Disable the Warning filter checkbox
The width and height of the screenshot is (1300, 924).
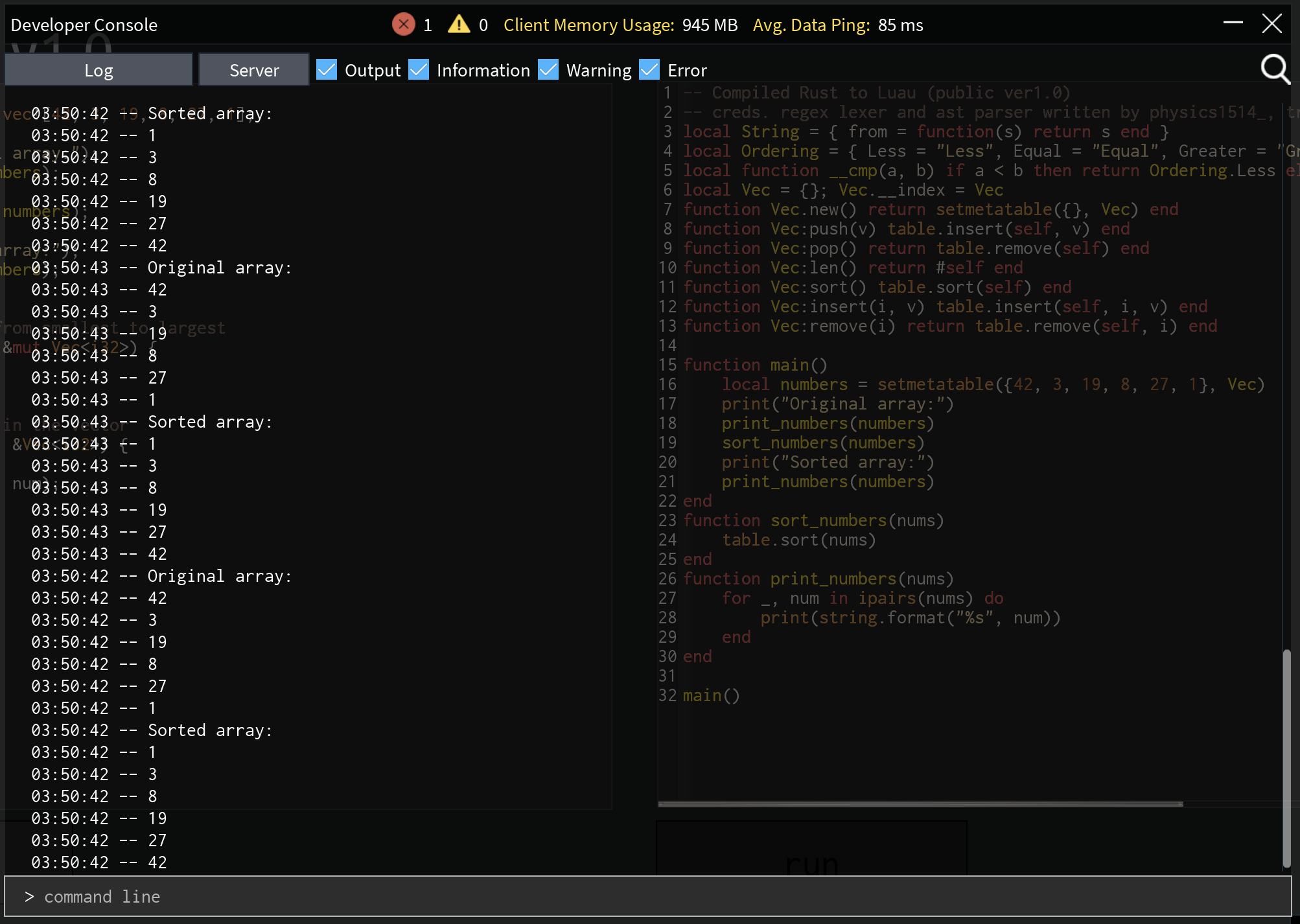coord(548,69)
